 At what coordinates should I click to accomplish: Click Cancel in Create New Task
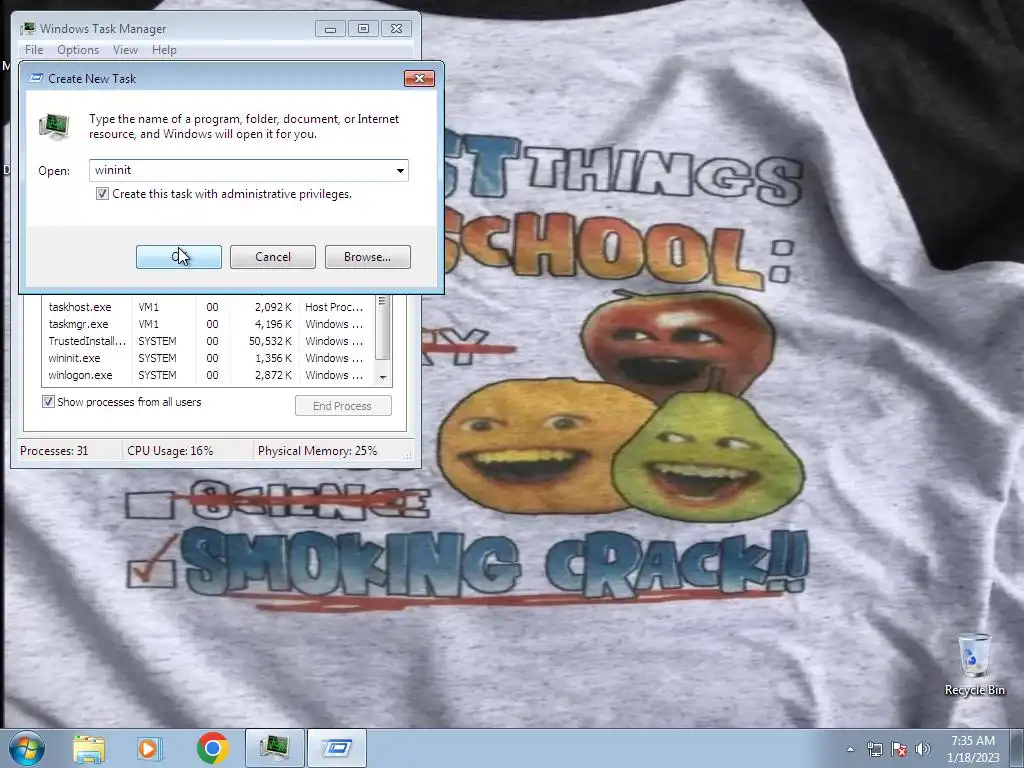click(273, 257)
